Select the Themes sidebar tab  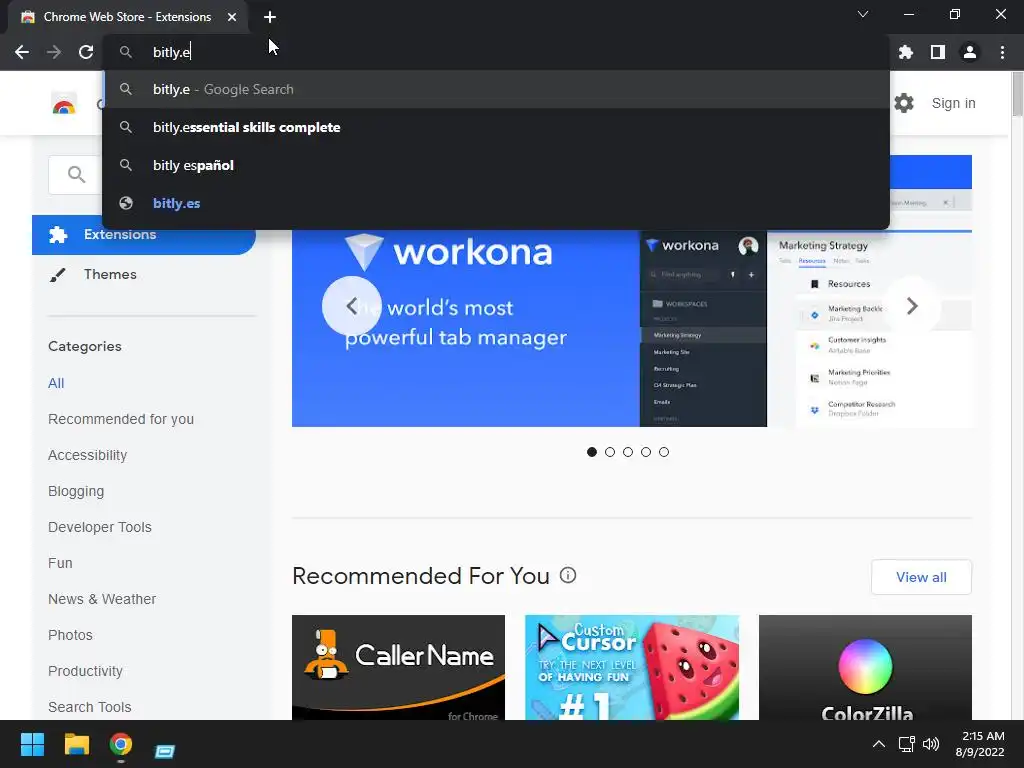click(144, 274)
